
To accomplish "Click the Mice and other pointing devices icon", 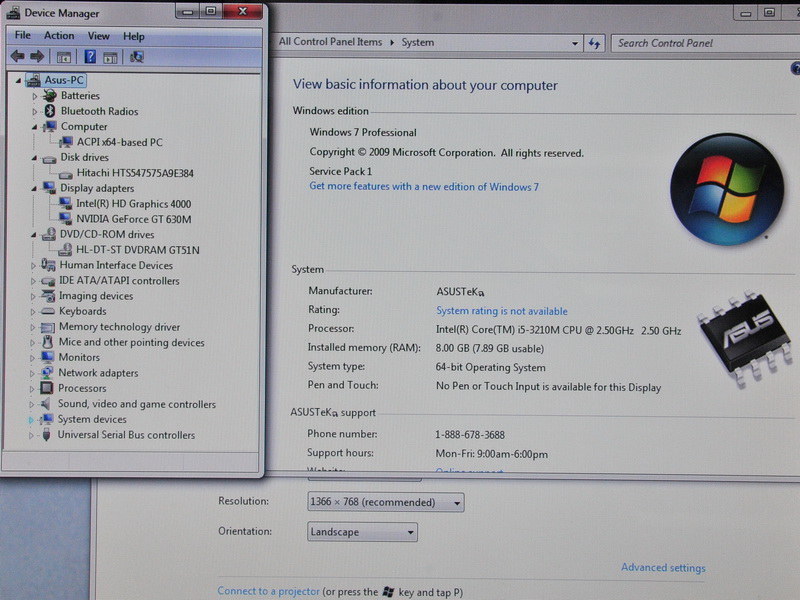I will 47,341.
